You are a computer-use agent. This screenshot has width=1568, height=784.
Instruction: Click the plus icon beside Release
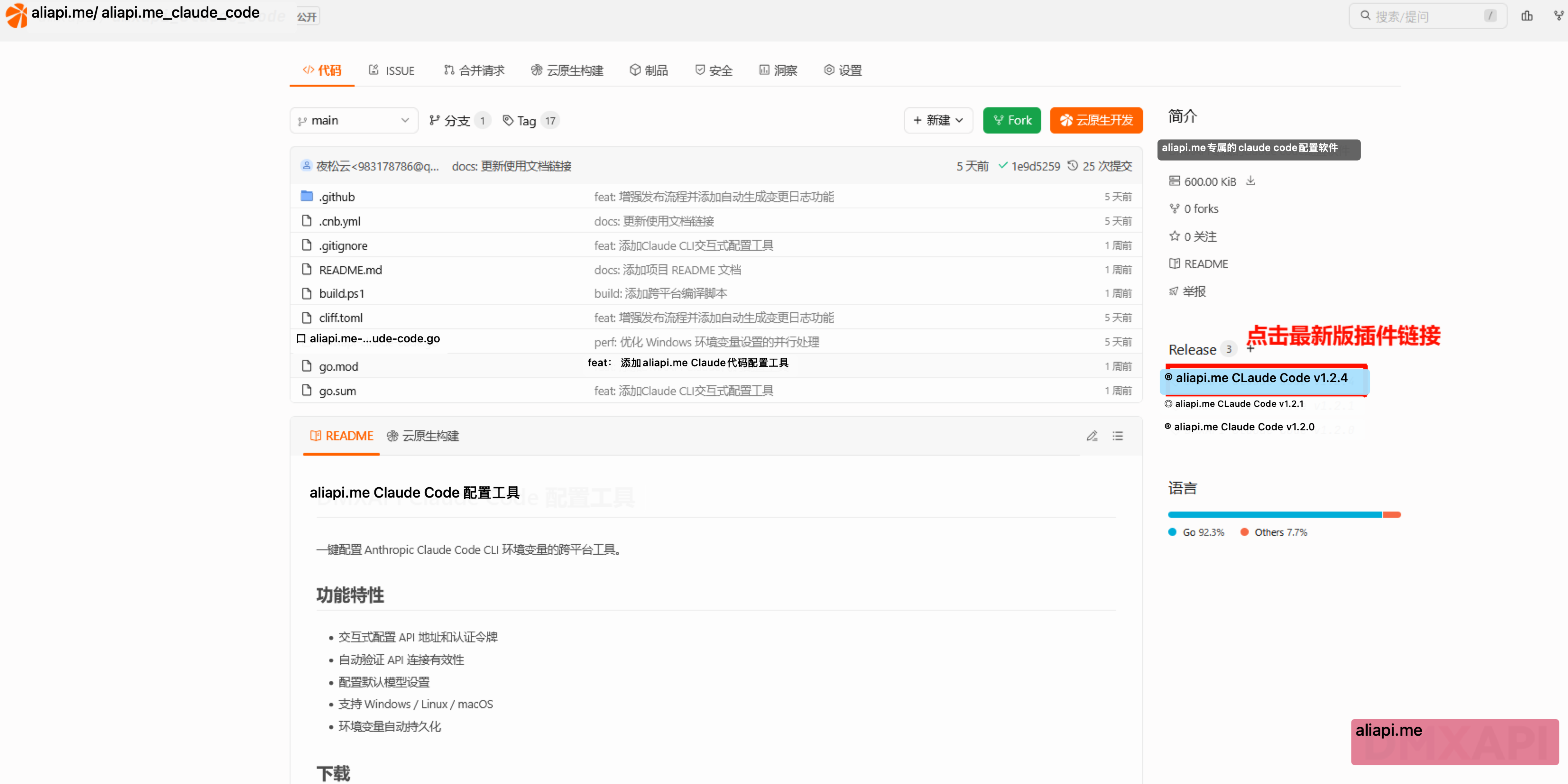[x=1250, y=349]
